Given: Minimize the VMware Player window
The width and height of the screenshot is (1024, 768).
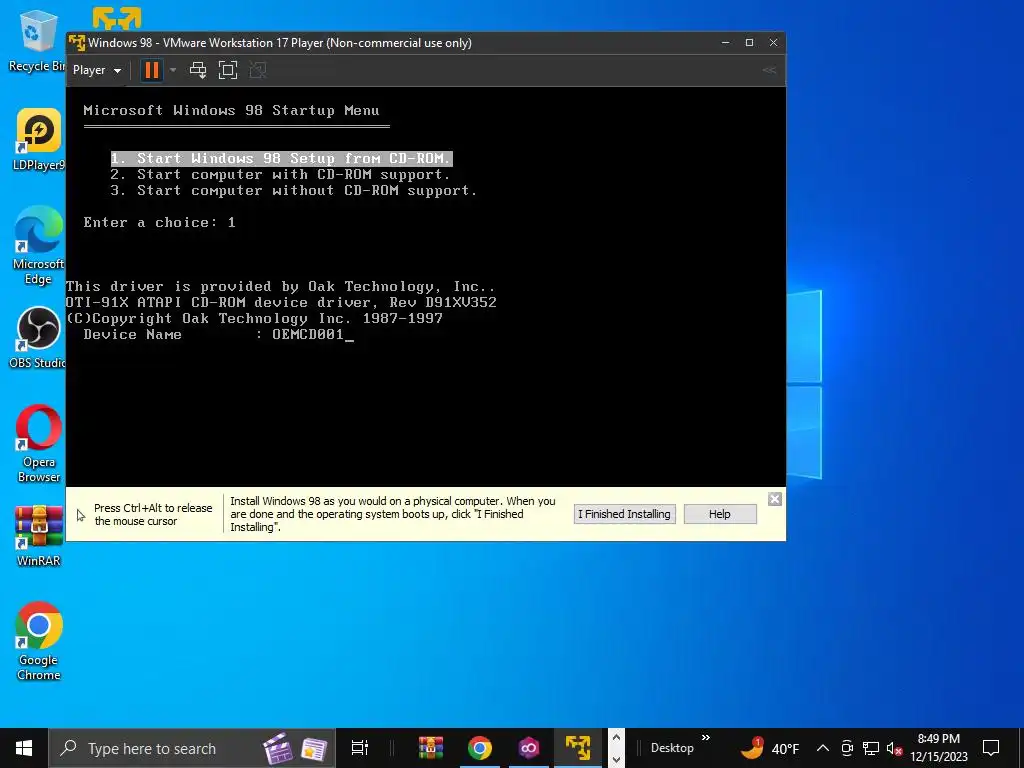Looking at the screenshot, I should (725, 42).
